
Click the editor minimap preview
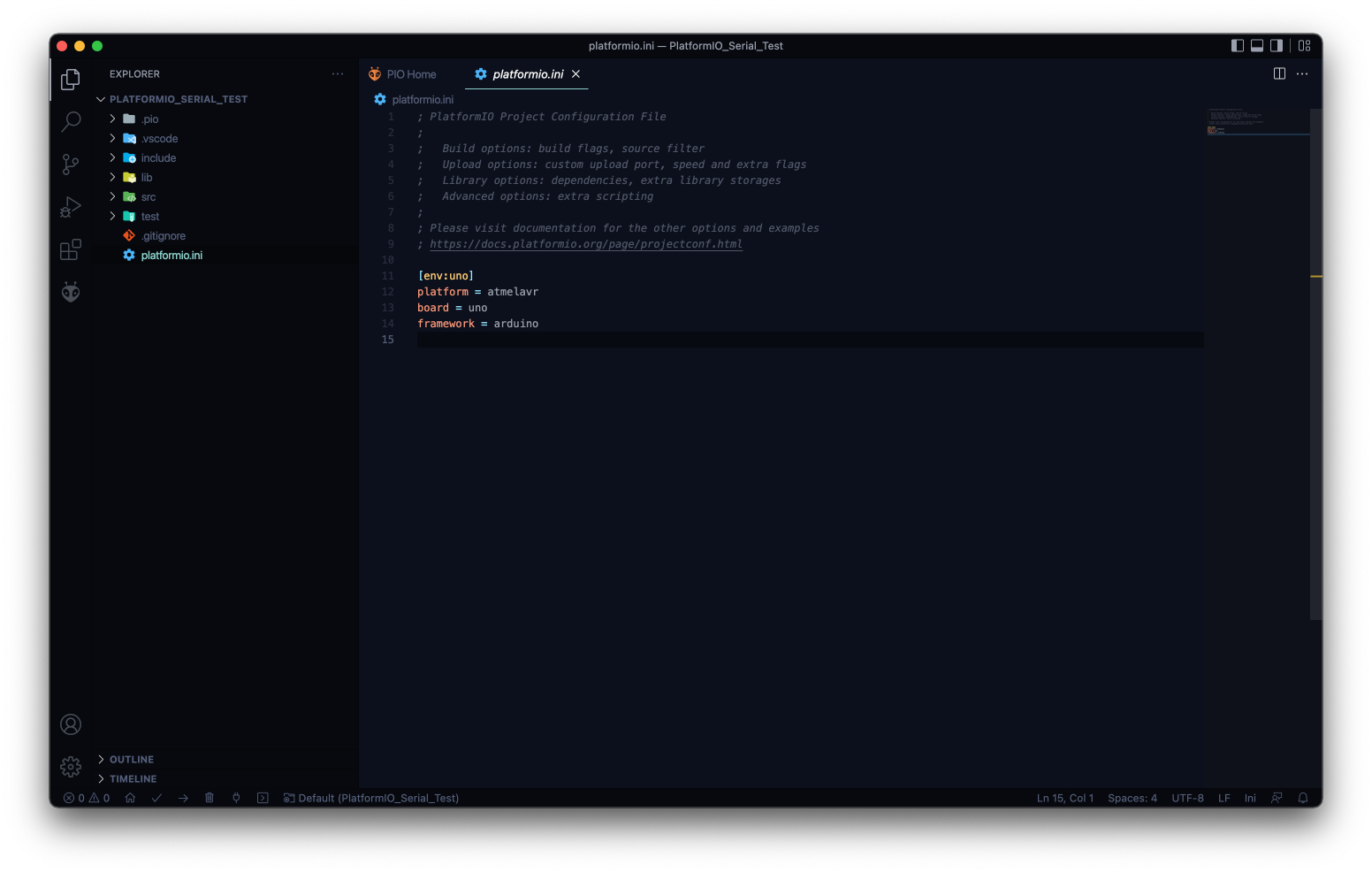[x=1257, y=121]
